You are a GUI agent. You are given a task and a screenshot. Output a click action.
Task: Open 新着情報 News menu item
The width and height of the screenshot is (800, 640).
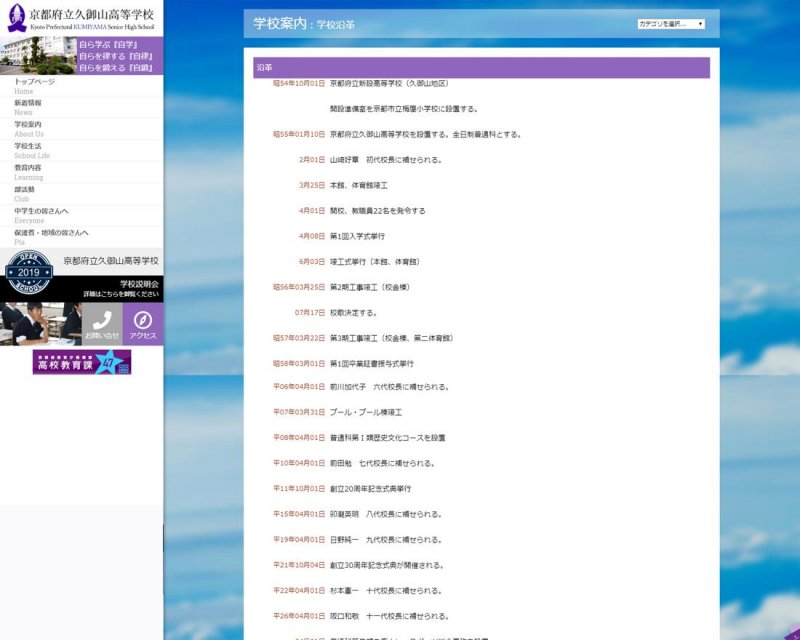point(28,107)
